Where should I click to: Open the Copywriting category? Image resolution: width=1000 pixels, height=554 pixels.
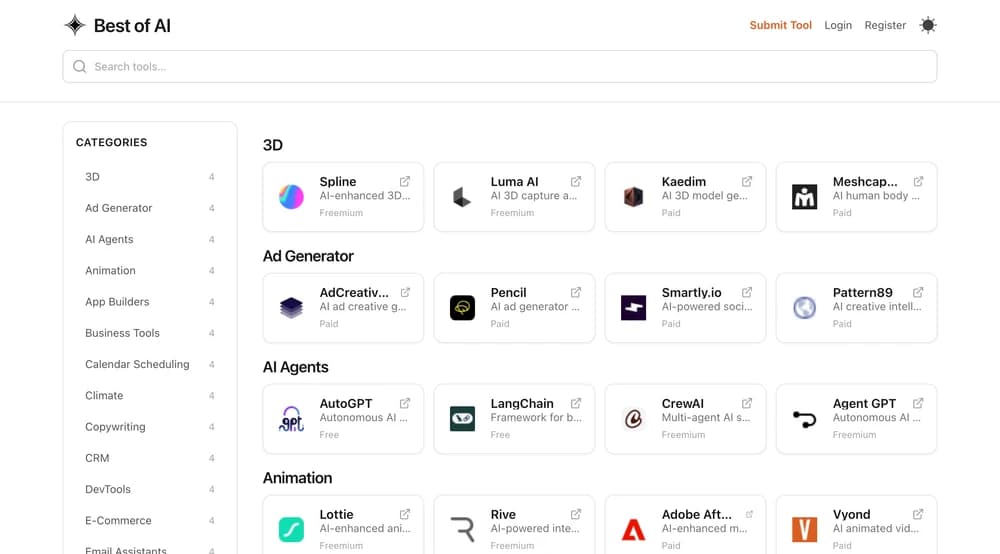coord(150,426)
